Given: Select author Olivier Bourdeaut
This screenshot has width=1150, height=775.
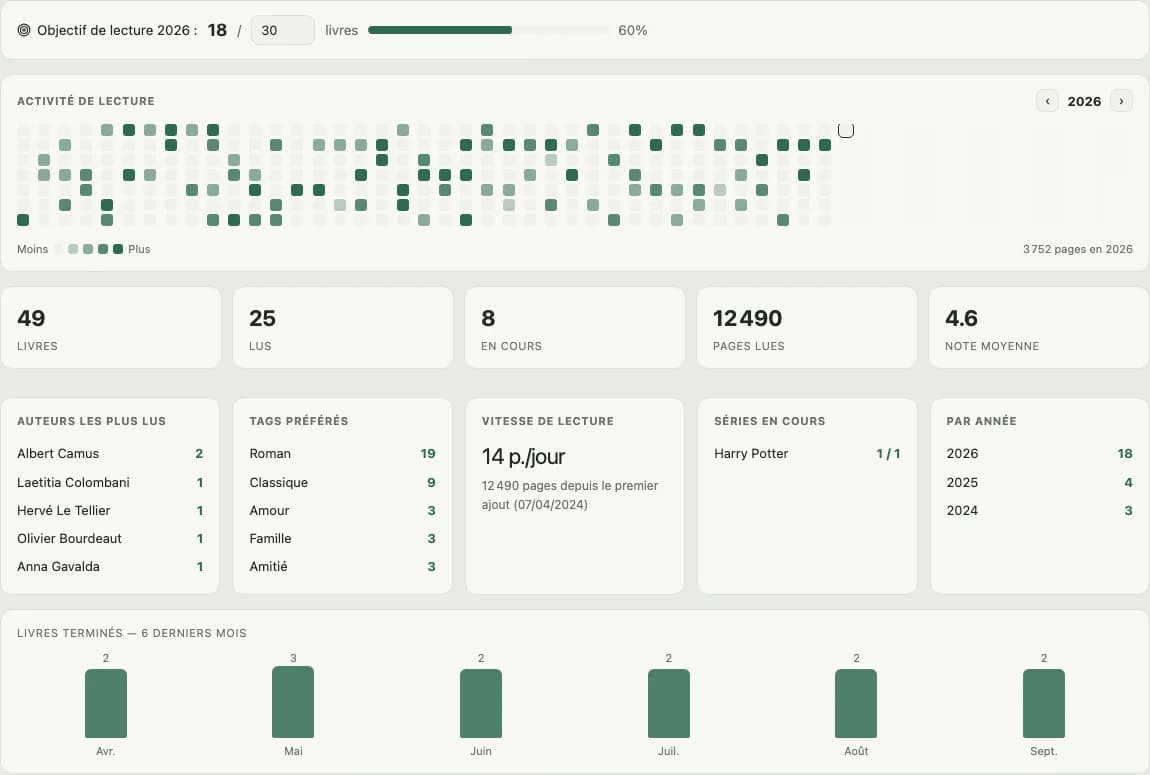Looking at the screenshot, I should (x=110, y=538).
